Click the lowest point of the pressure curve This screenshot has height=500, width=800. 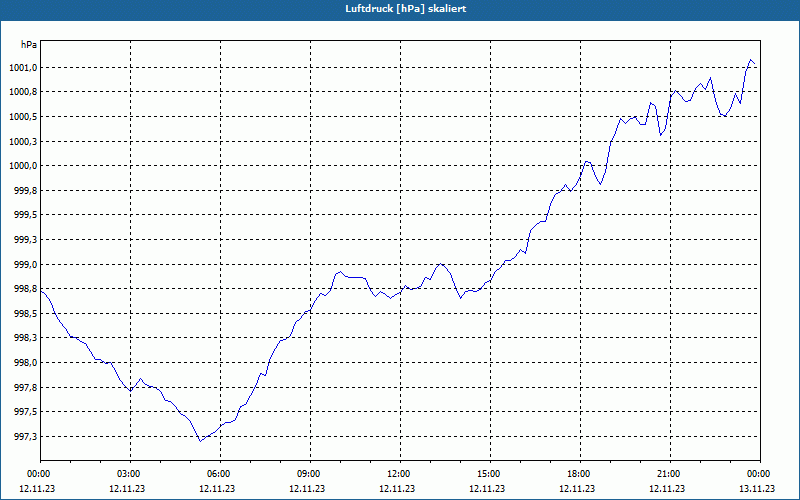[201, 441]
